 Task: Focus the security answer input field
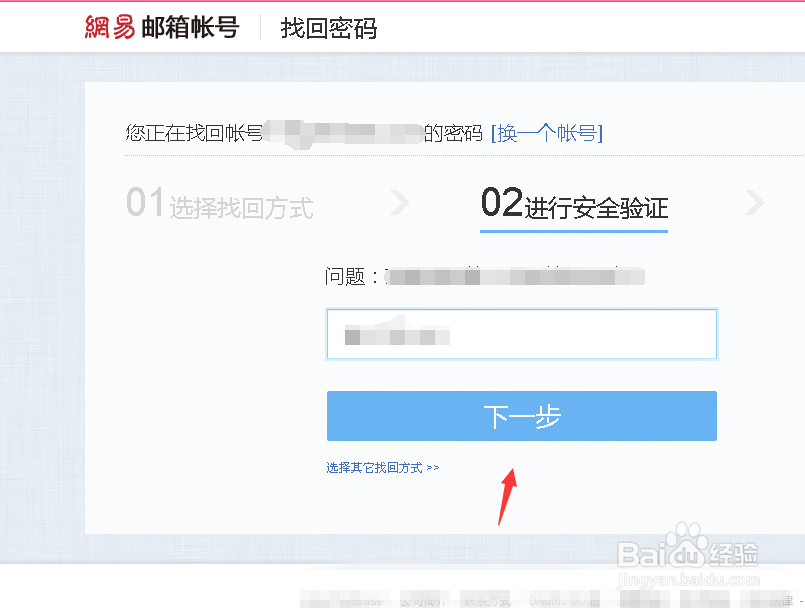click(x=522, y=334)
